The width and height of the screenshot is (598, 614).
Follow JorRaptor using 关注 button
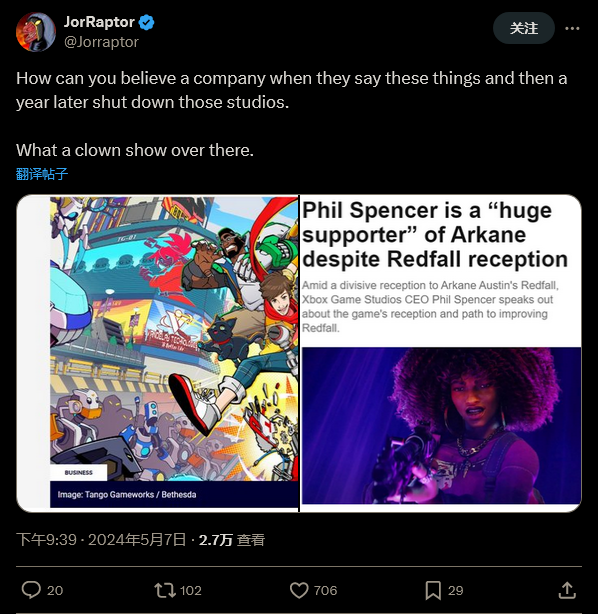coord(524,28)
